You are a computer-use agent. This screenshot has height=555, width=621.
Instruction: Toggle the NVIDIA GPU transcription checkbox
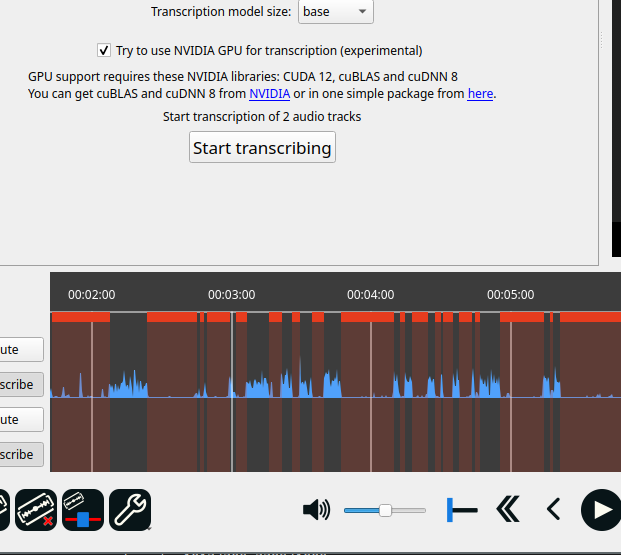(x=104, y=50)
